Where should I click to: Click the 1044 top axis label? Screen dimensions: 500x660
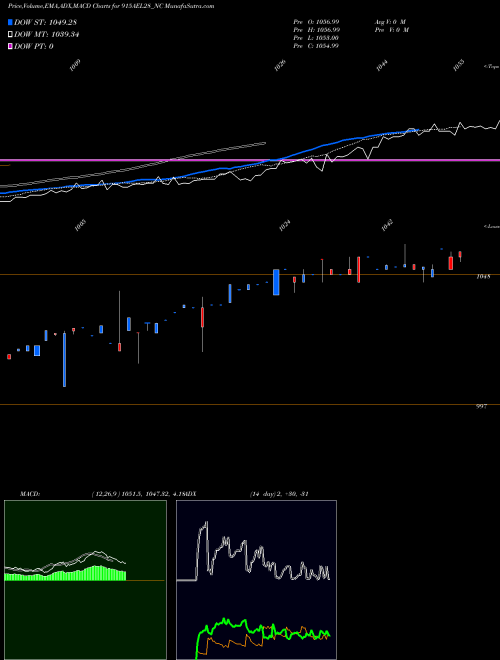[382, 65]
